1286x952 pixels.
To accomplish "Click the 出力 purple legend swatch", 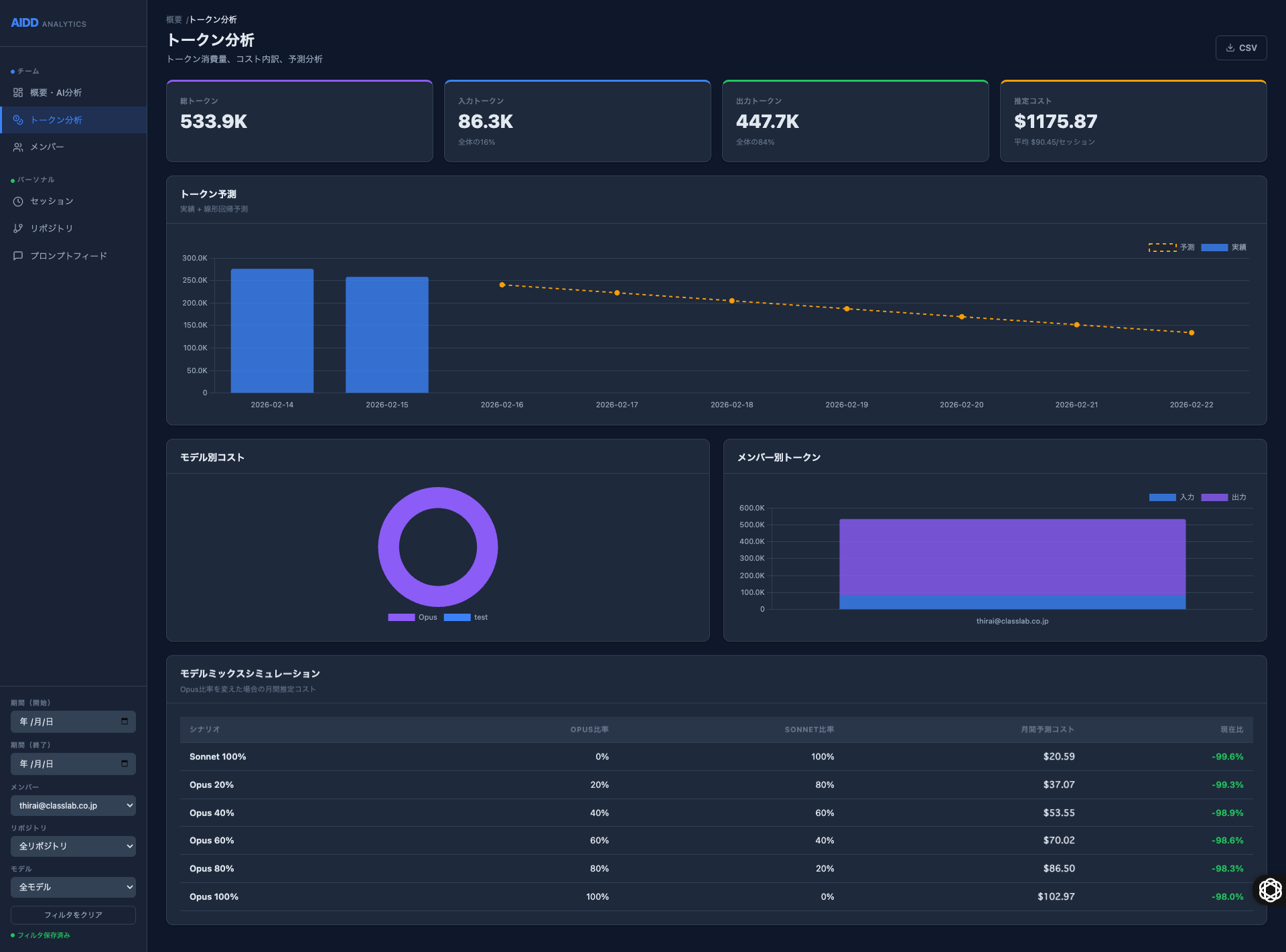I will 1214,497.
